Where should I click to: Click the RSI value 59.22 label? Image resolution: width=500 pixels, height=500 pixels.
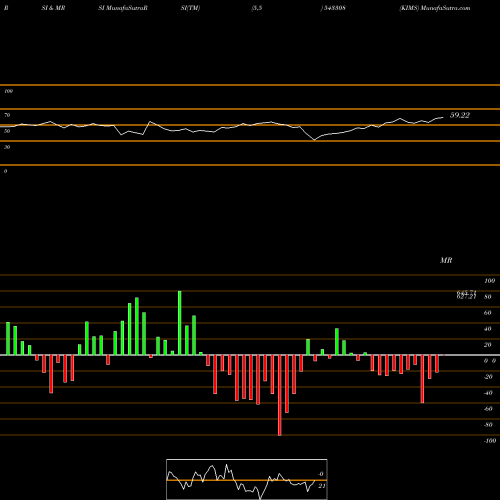point(460,115)
